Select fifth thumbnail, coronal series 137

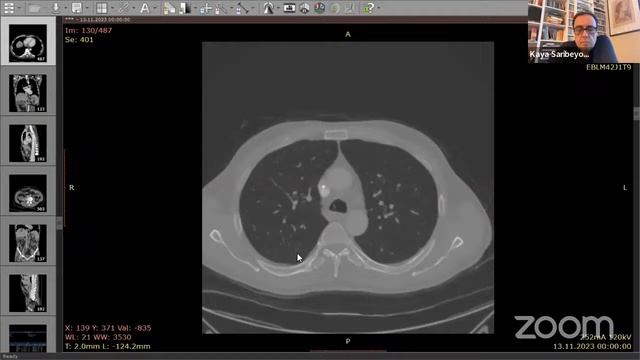tap(28, 243)
